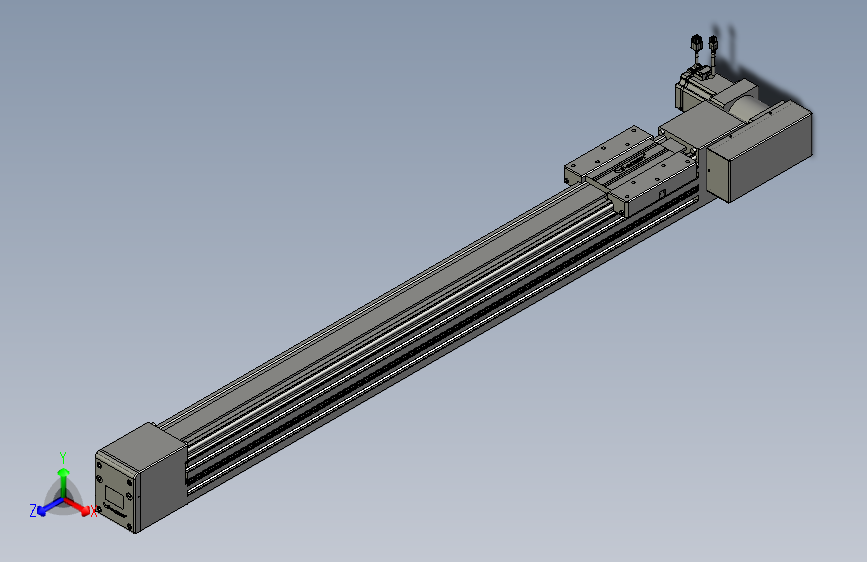Select the rectangular label on the end cap face
Viewport: 867px width, 562px height.
tap(114, 495)
